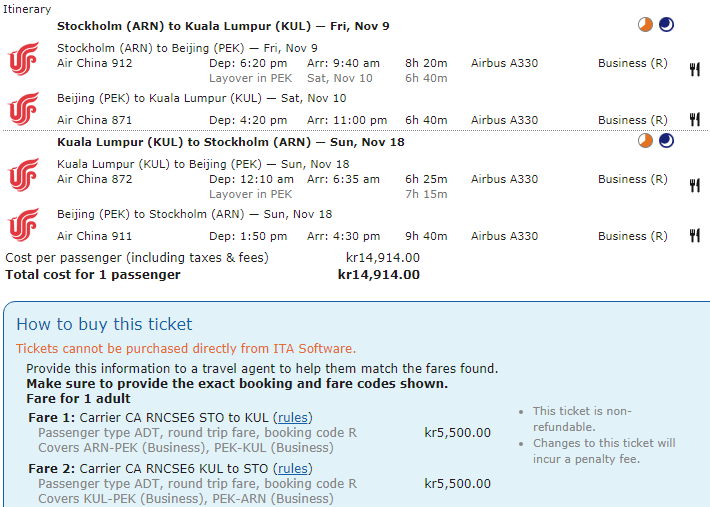Click the orange sun icon on the Nov 9 header
The width and height of the screenshot is (710, 507).
point(646,25)
